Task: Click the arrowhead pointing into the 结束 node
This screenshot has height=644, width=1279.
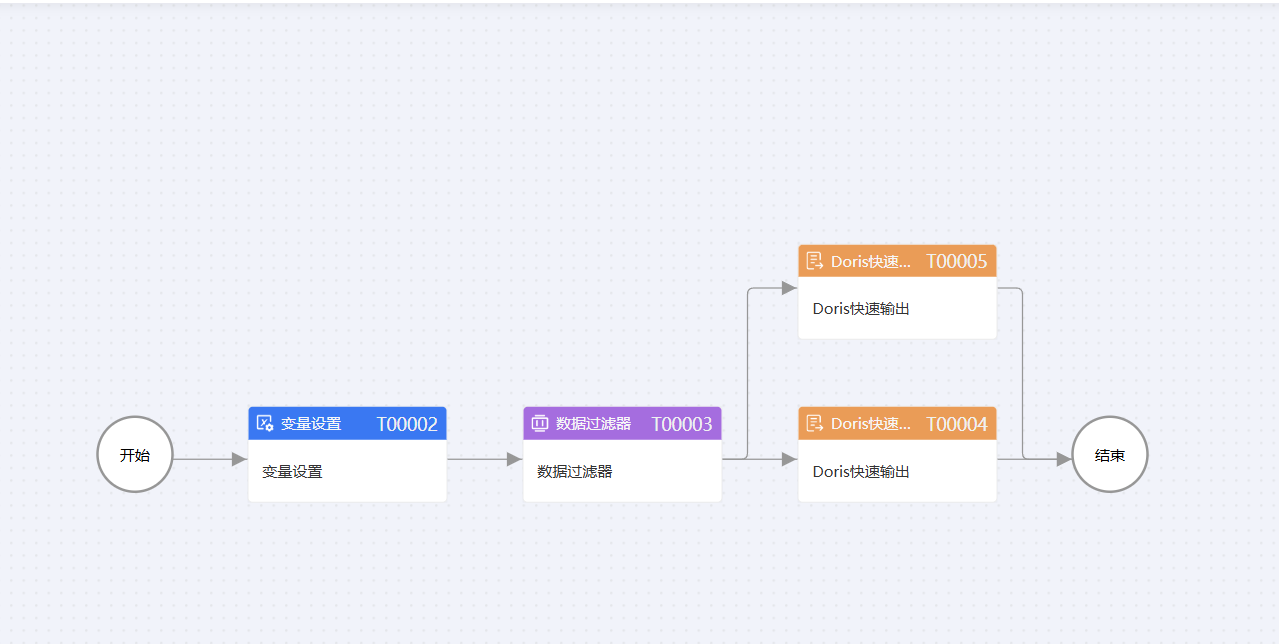Action: click(x=1063, y=459)
